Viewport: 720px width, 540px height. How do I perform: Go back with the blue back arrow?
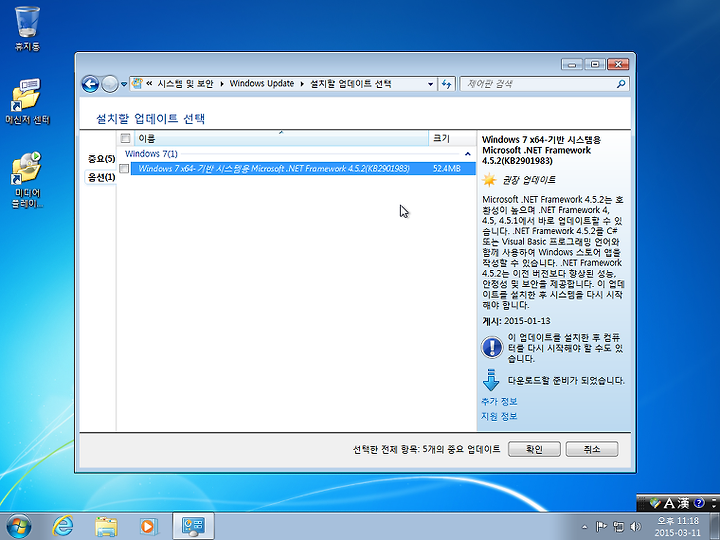click(x=90, y=84)
